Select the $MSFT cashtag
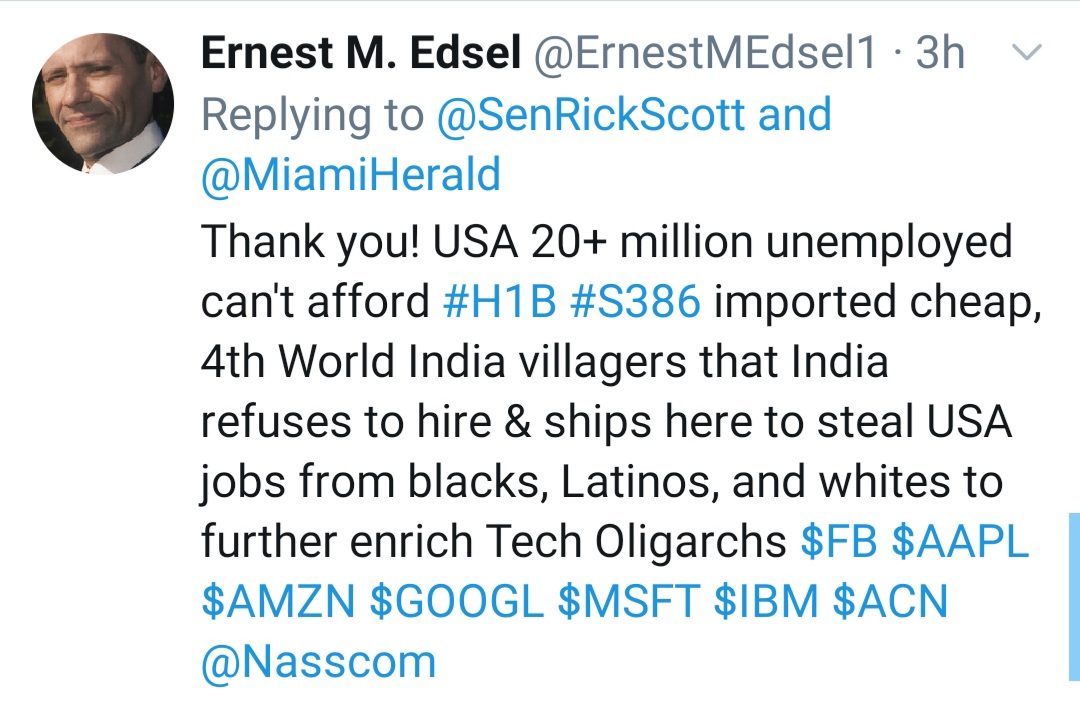The image size is (1080, 713). (628, 602)
